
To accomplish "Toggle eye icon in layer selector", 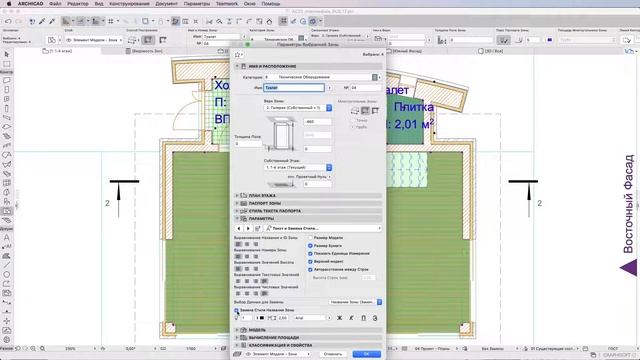I will pyautogui.click(x=69, y=40).
